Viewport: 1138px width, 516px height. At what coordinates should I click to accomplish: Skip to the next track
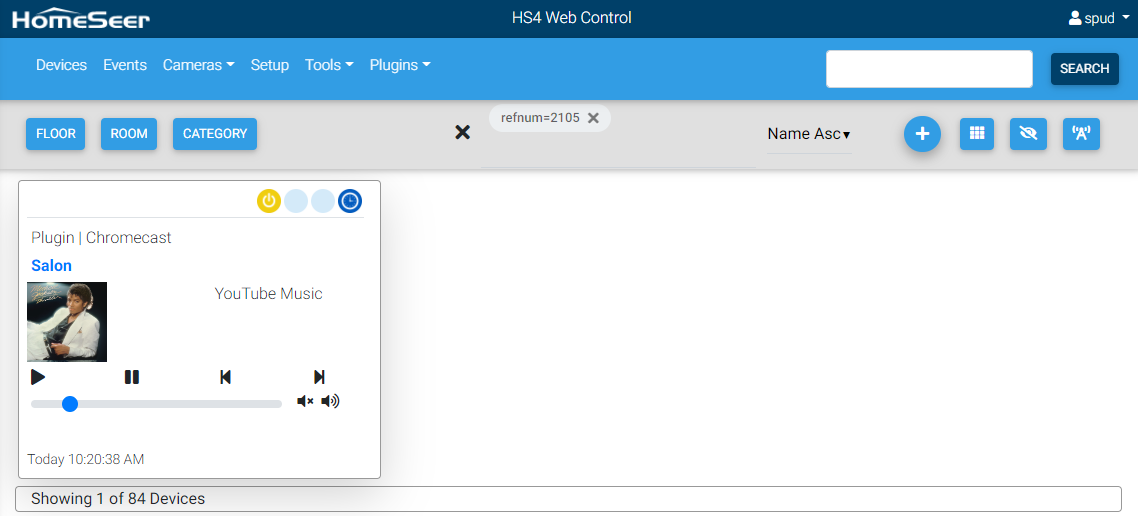[x=319, y=377]
